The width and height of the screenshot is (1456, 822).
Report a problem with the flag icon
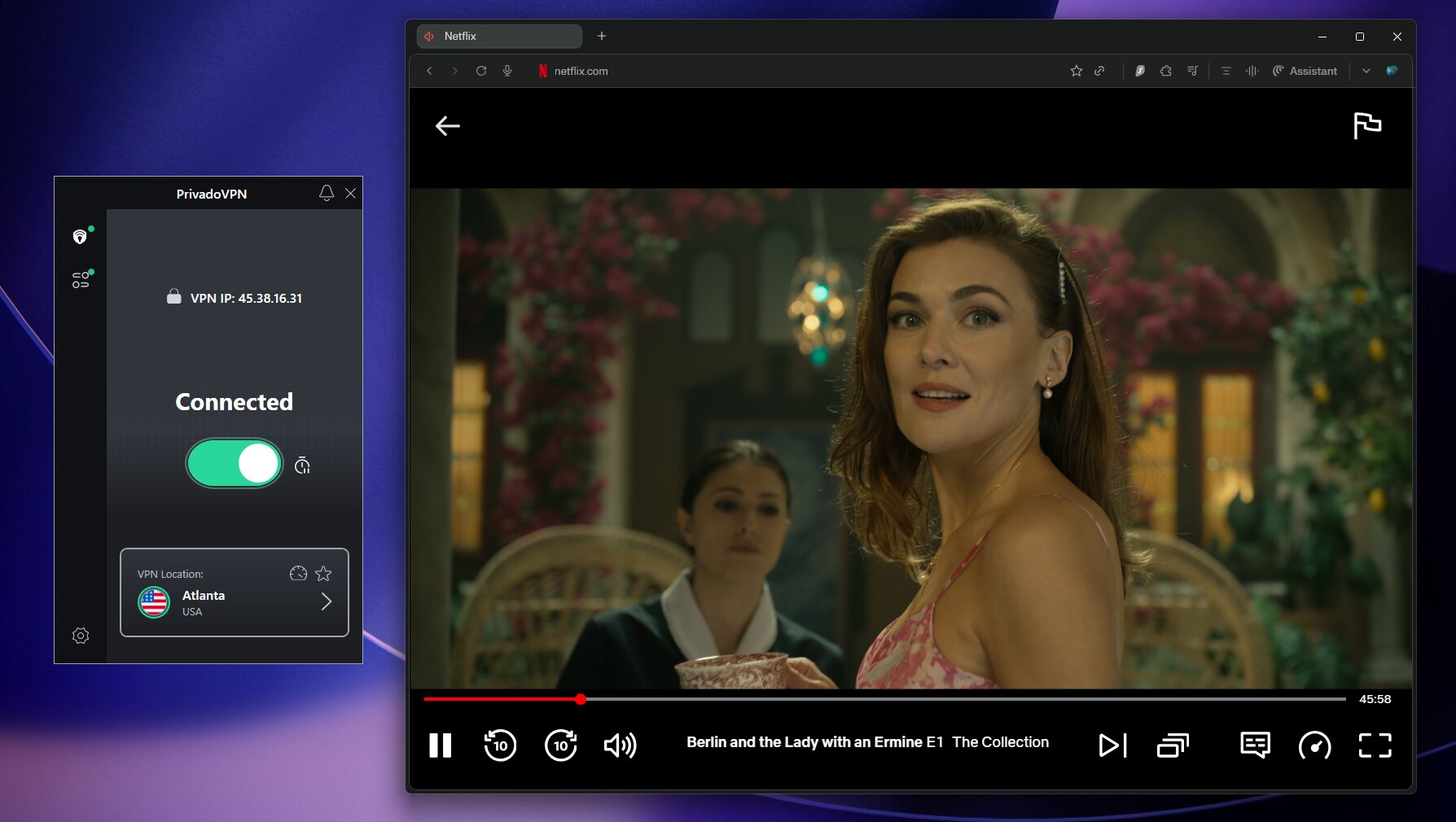coord(1367,126)
